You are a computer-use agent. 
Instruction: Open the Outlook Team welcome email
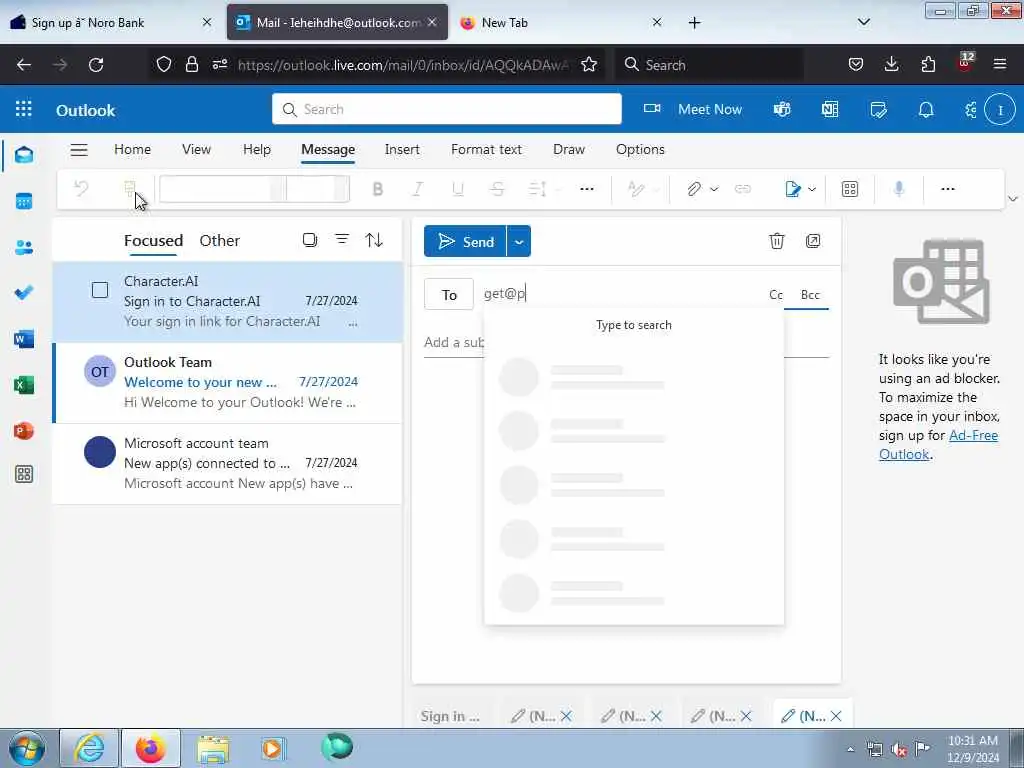coord(227,383)
